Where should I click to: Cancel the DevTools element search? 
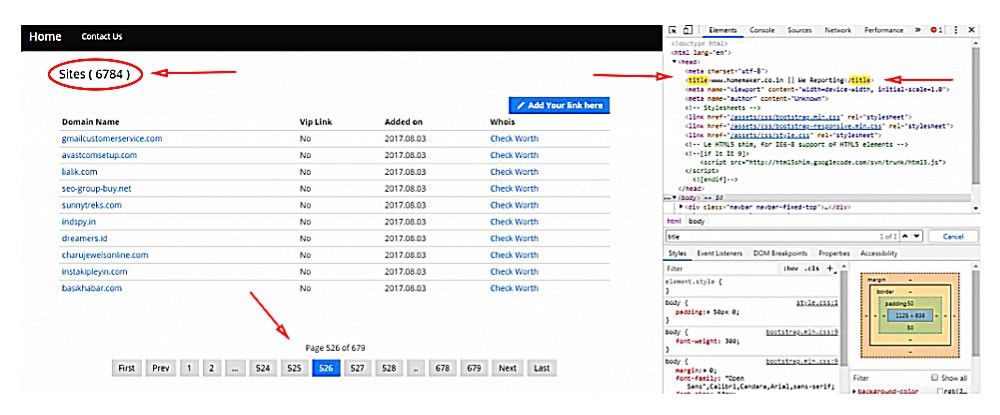coord(953,237)
